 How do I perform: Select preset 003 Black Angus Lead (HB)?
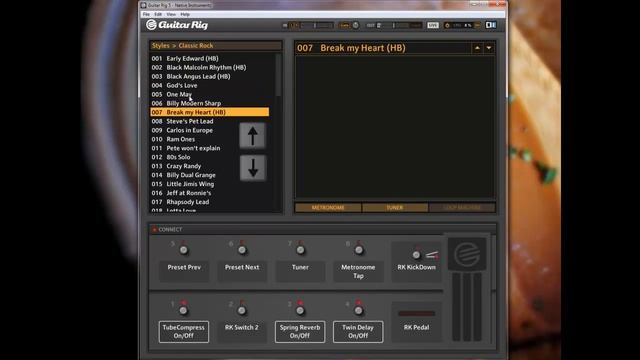[210, 76]
